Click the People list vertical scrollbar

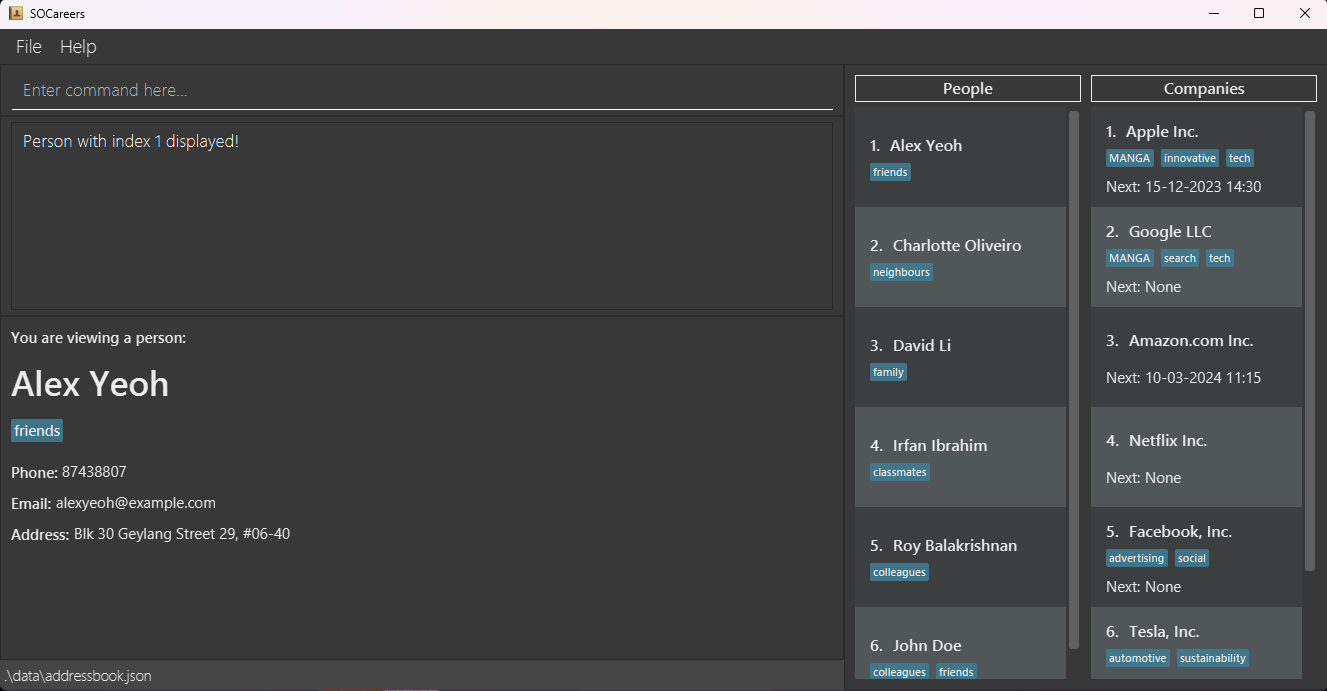1074,380
